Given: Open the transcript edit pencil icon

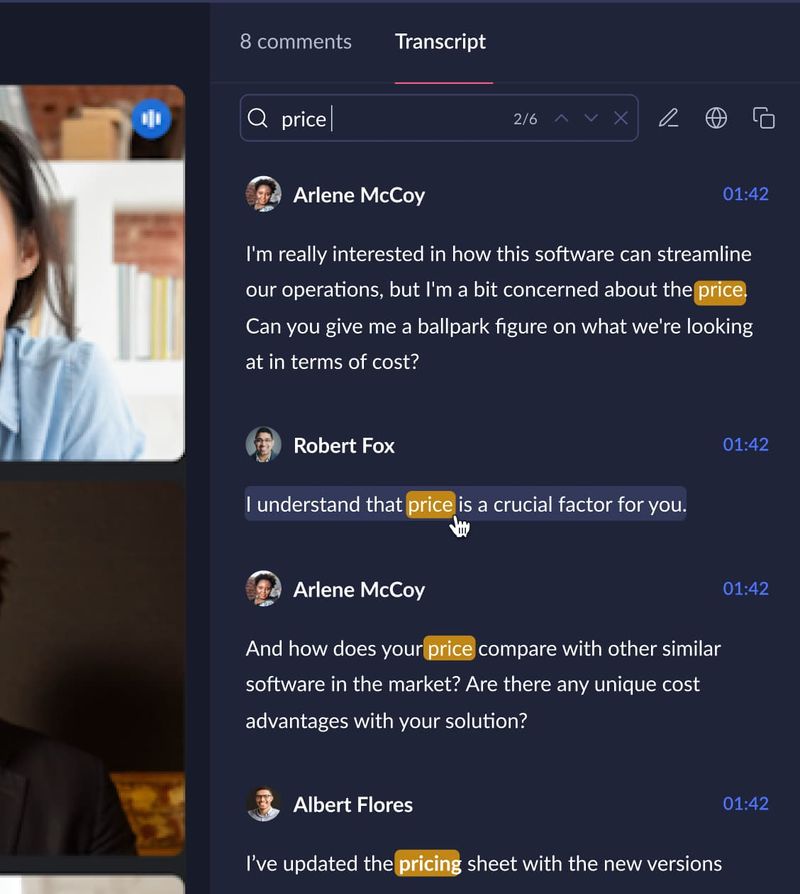Looking at the screenshot, I should pos(668,117).
